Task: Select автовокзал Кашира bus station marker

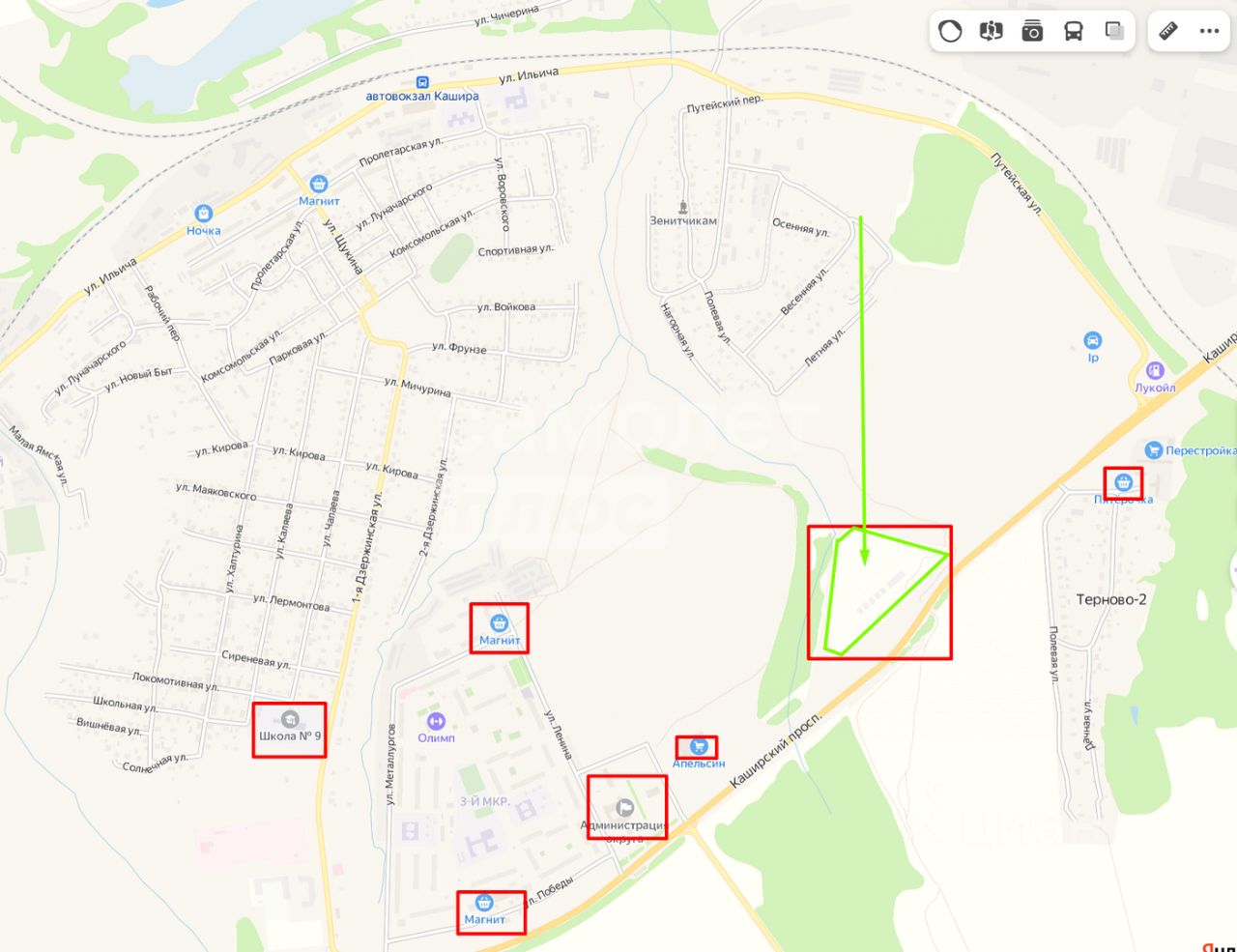Action: (x=422, y=83)
